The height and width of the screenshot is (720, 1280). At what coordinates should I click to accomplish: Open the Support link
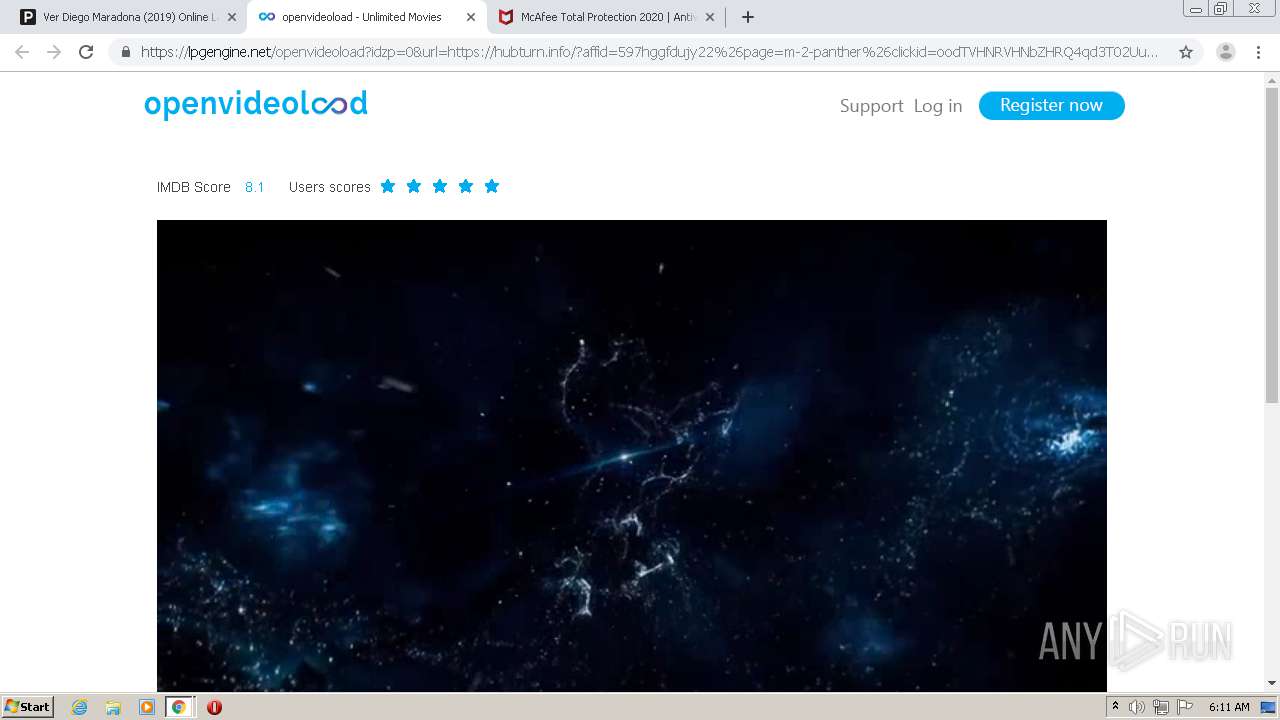871,106
